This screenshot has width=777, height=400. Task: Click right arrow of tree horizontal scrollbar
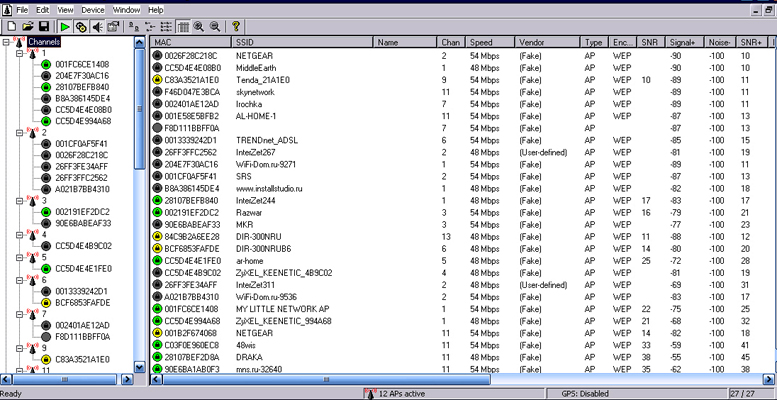point(127,379)
